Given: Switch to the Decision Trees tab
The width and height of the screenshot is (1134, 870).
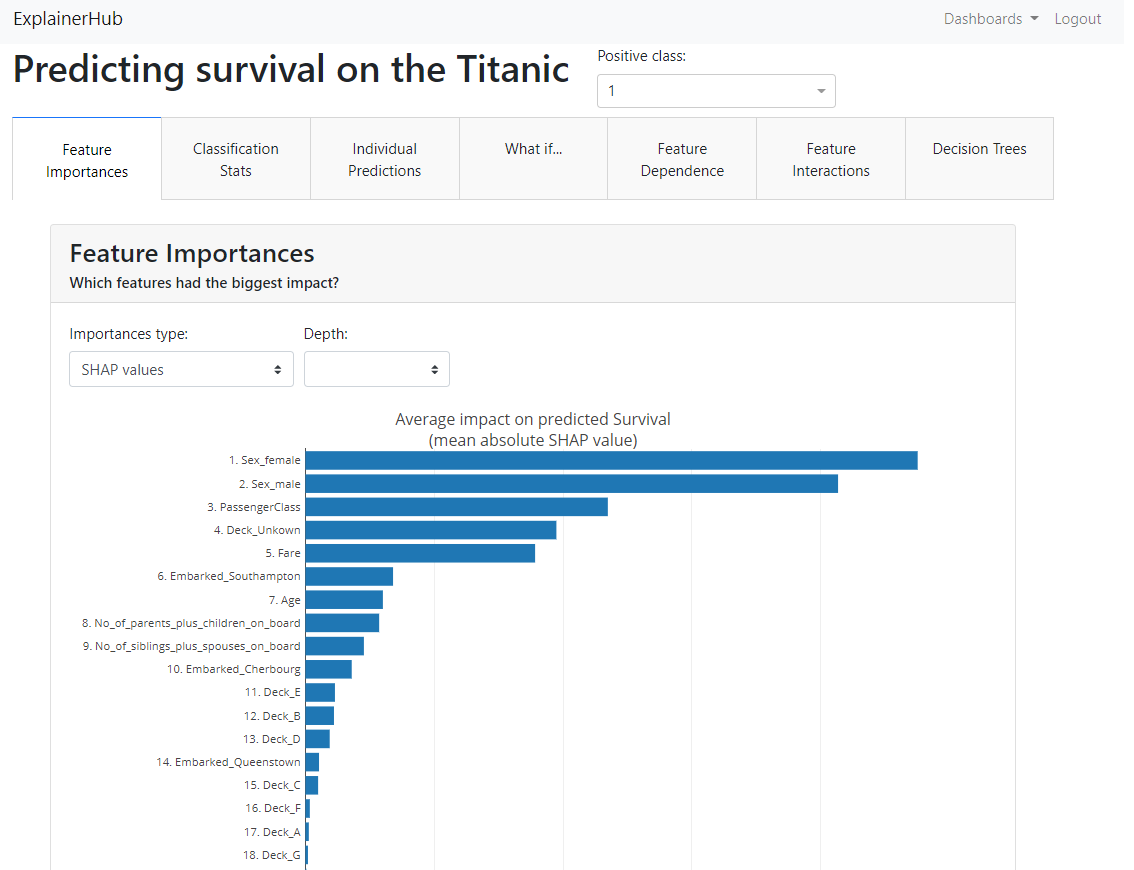Looking at the screenshot, I should [979, 149].
